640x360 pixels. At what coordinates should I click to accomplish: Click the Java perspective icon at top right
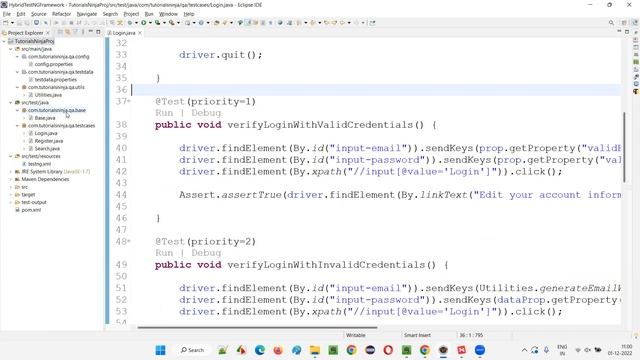(635, 23)
